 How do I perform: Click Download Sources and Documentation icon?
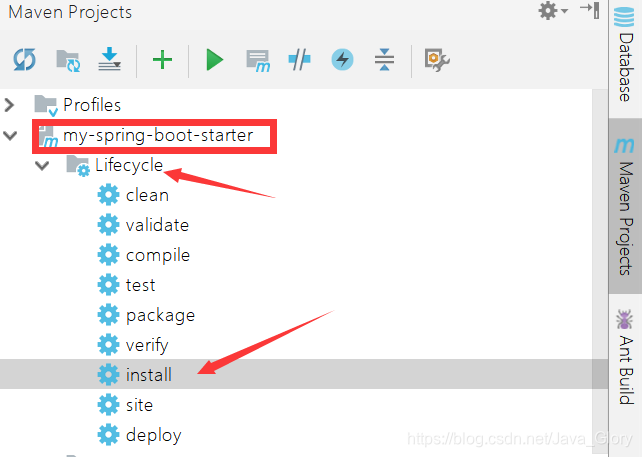pos(109,59)
